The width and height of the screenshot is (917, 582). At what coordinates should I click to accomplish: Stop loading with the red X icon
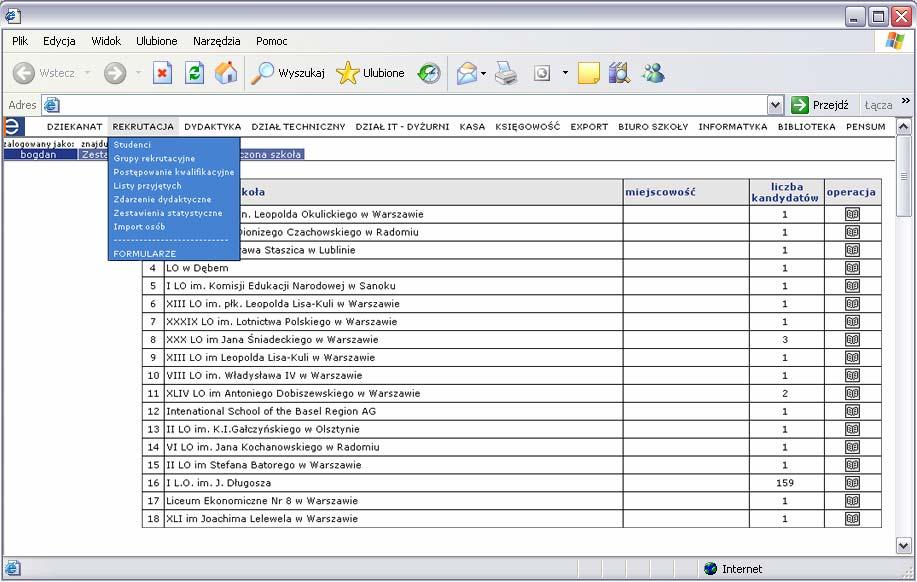(x=162, y=73)
